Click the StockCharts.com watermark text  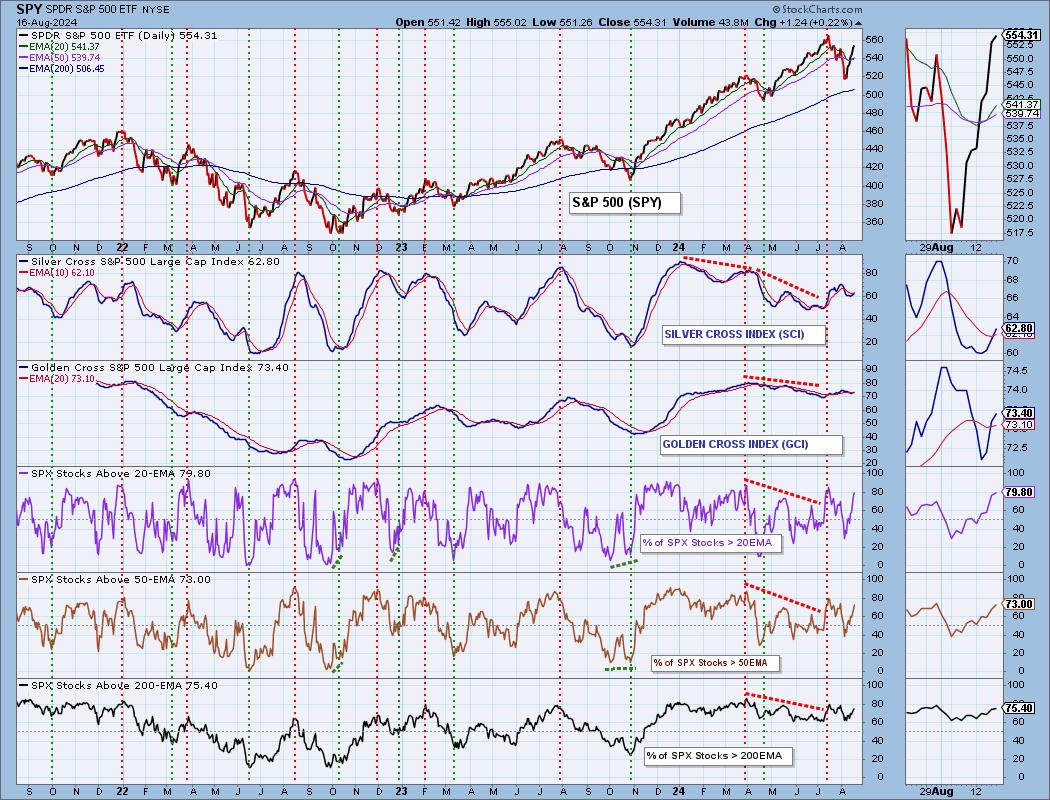click(x=817, y=9)
